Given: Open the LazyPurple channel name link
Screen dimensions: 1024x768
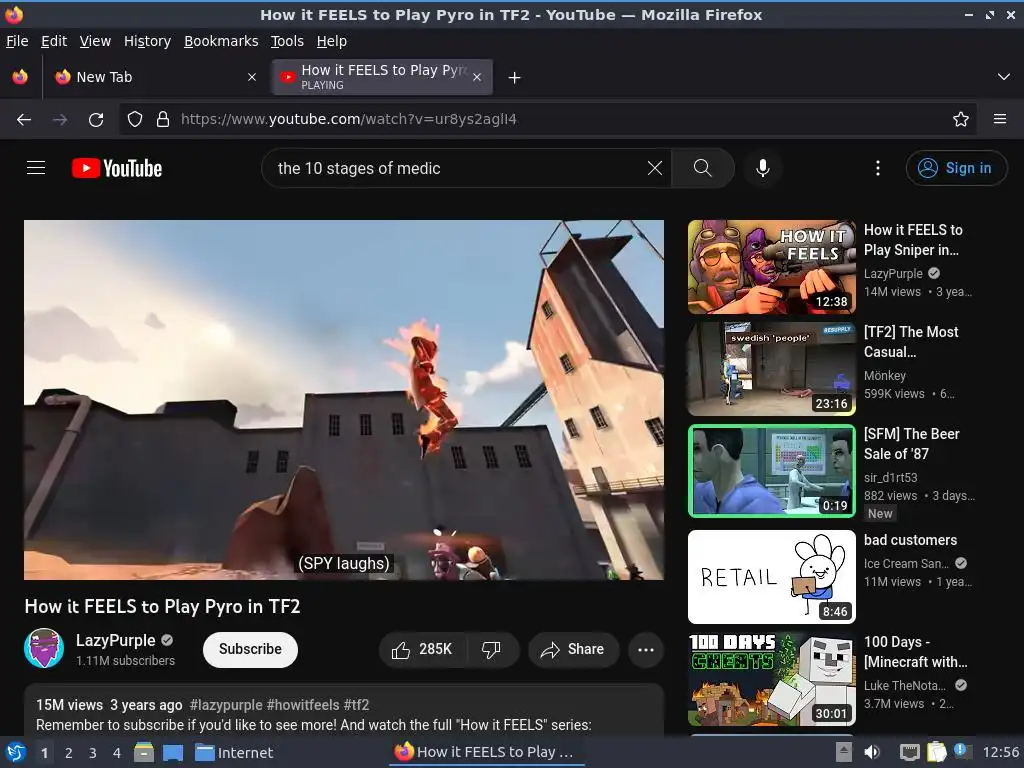Looking at the screenshot, I should (116, 640).
